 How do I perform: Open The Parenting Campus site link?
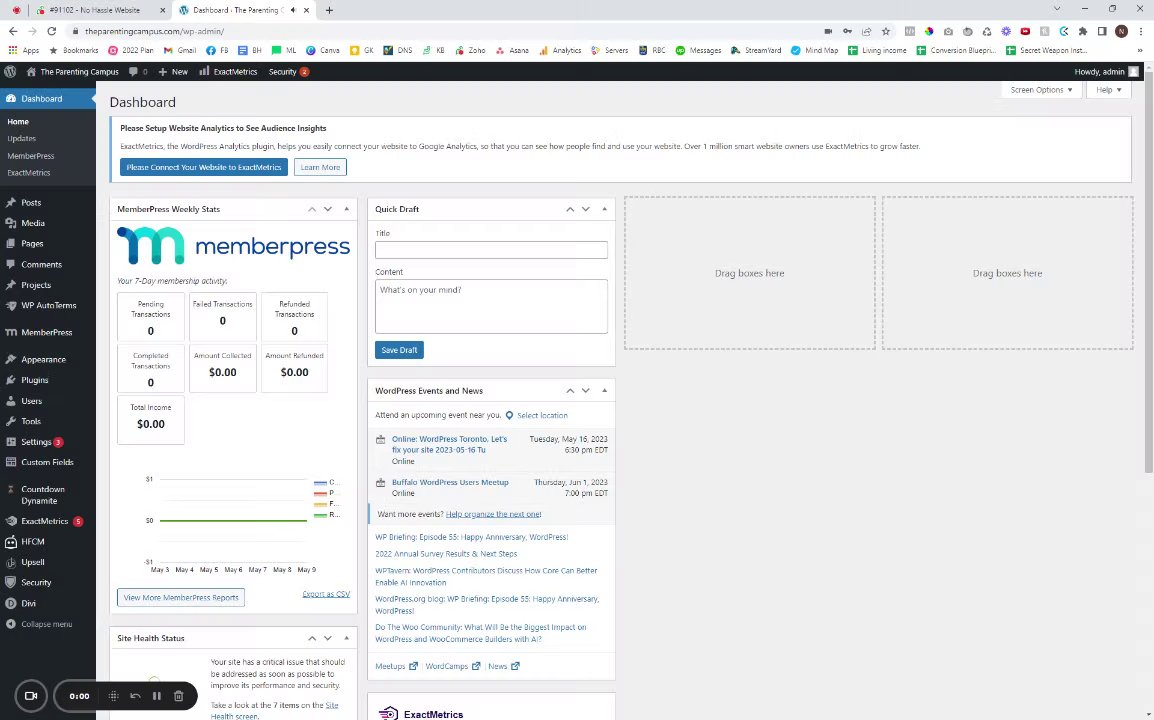(x=72, y=71)
